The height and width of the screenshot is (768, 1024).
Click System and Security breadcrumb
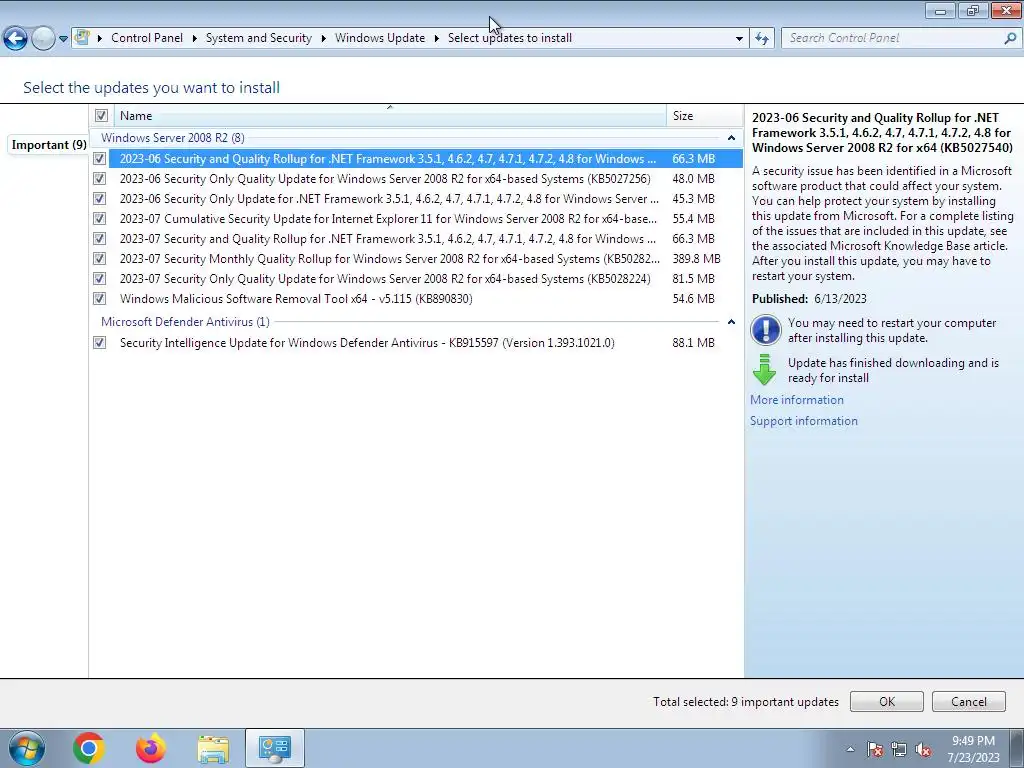tap(259, 38)
